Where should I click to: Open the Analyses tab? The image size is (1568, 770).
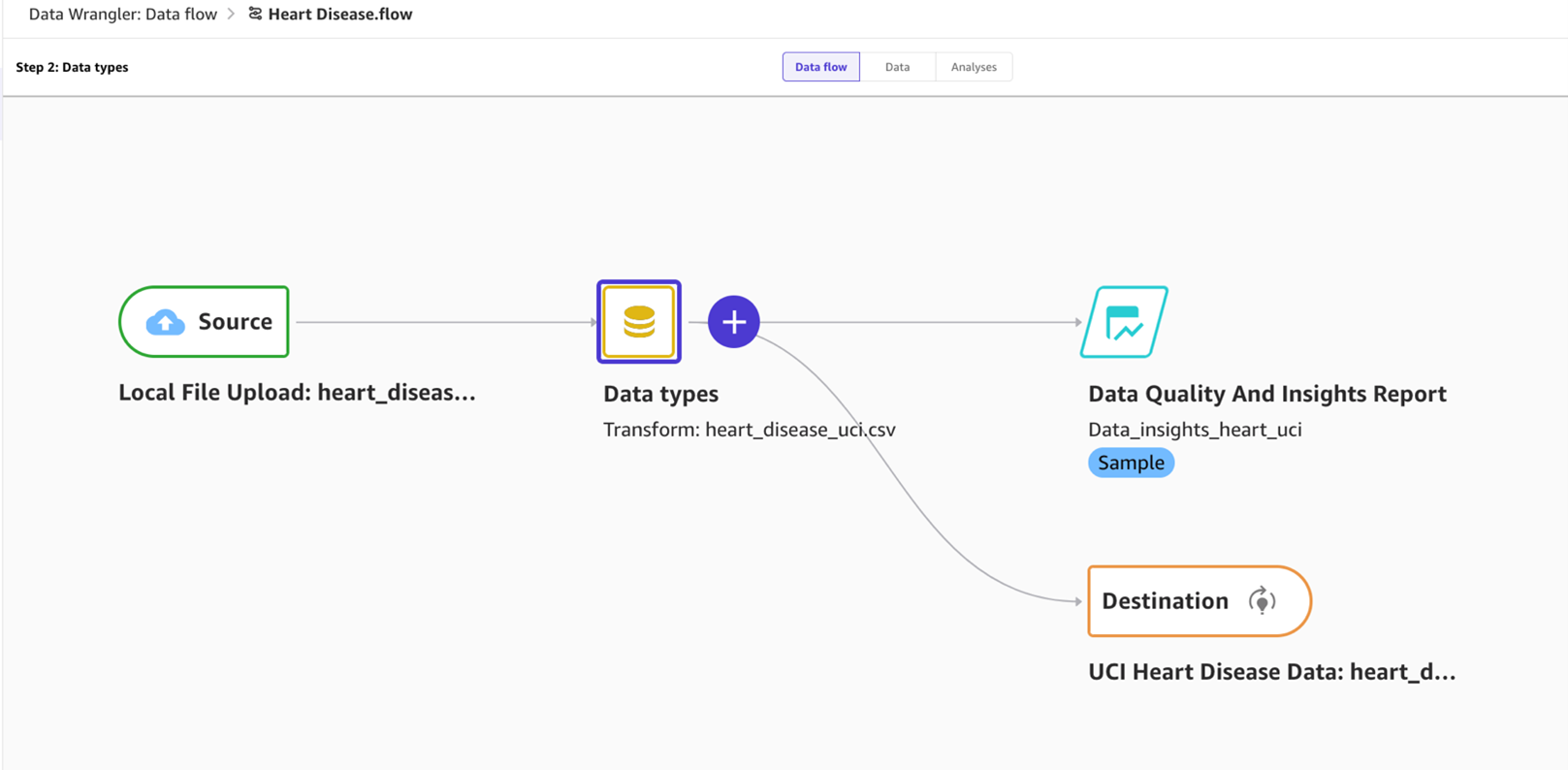click(974, 67)
